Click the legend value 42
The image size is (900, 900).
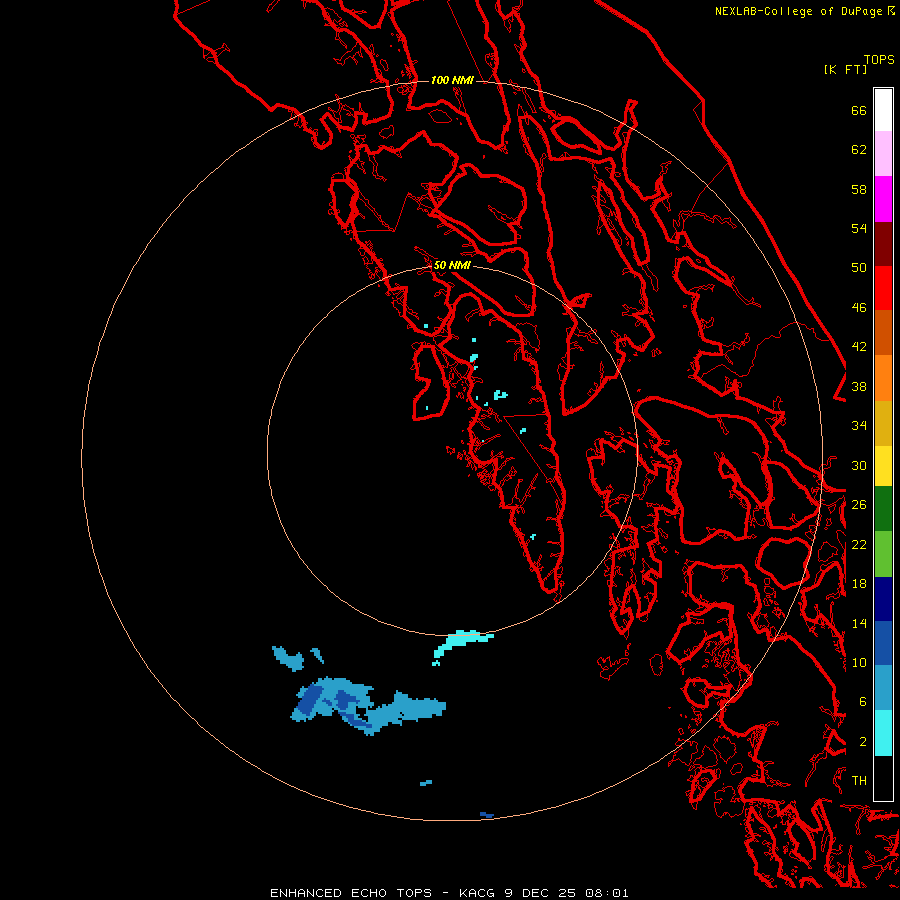click(859, 347)
